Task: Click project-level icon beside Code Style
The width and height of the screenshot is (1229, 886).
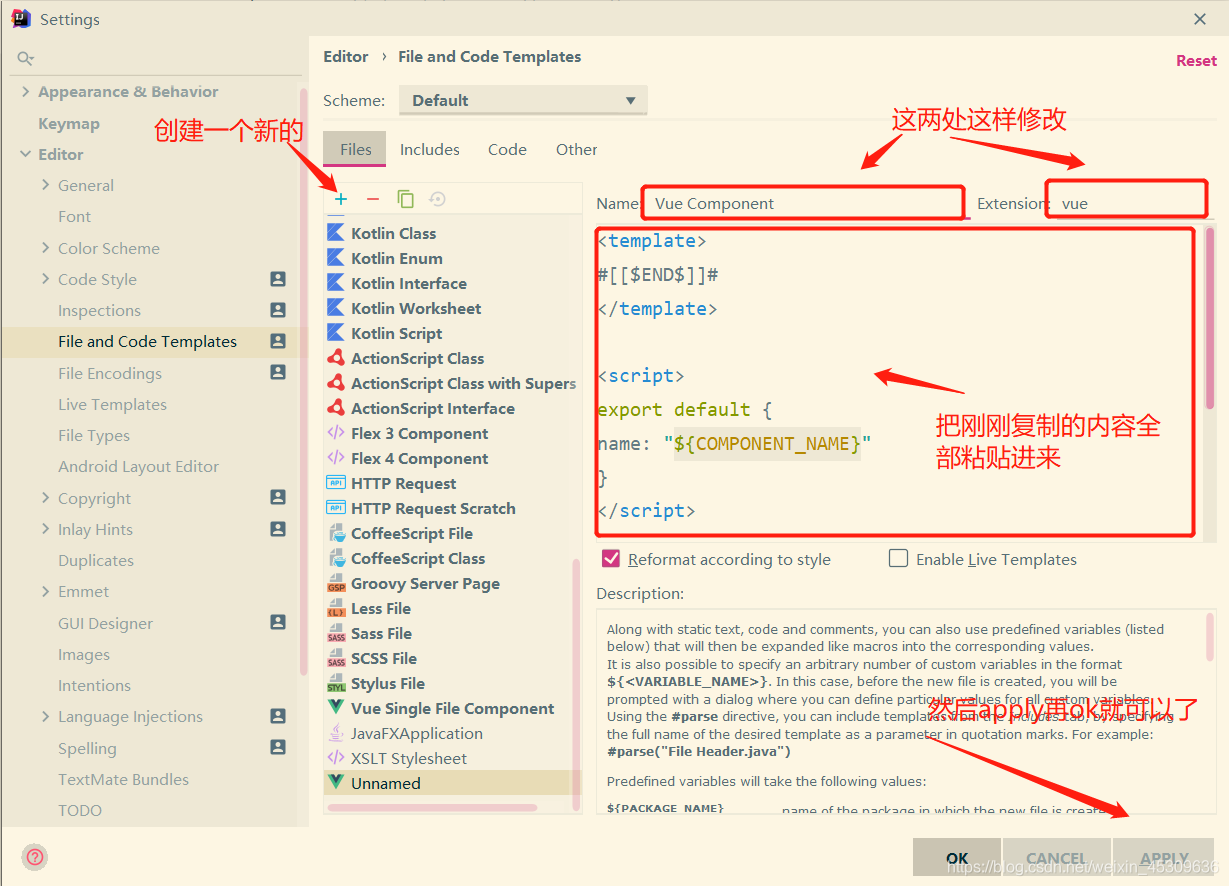Action: pos(278,279)
